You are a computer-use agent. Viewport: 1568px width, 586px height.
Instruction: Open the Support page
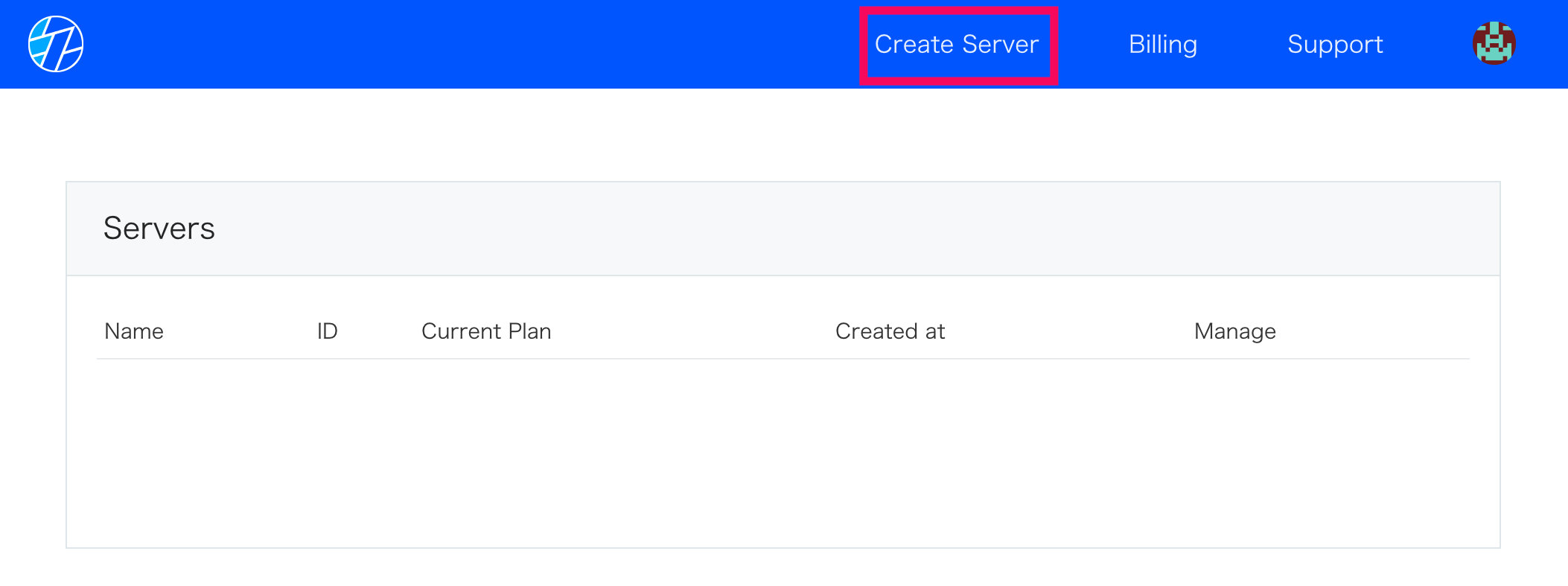(x=1335, y=45)
